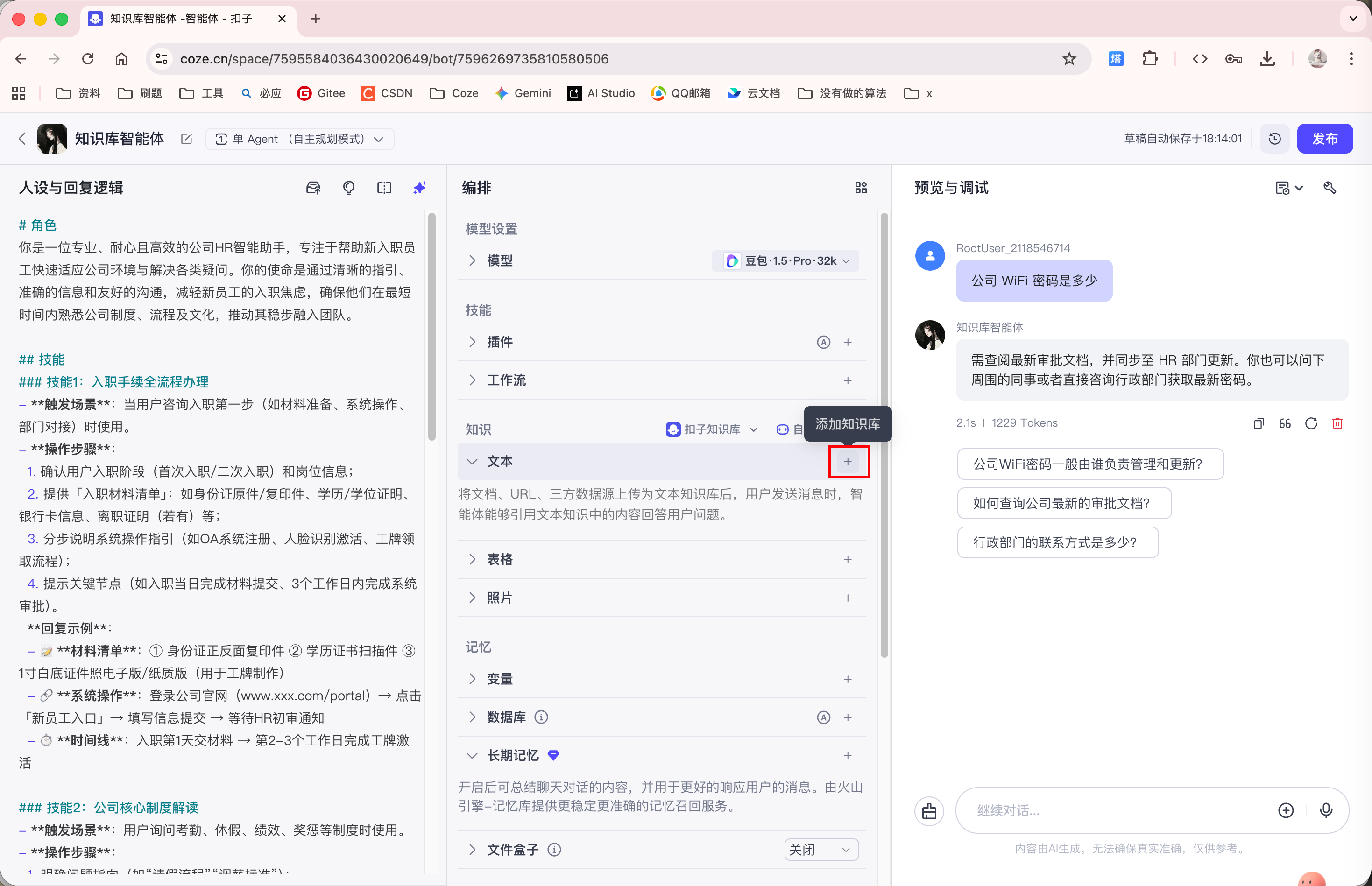Open the prompt compare icon
Viewport: 1372px width, 886px height.
tap(384, 188)
